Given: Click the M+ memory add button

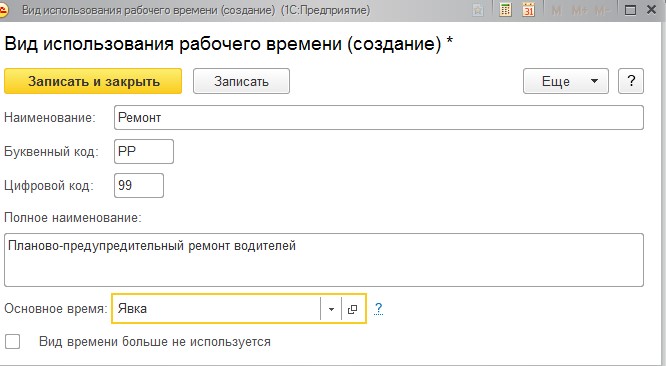Looking at the screenshot, I should (x=580, y=10).
